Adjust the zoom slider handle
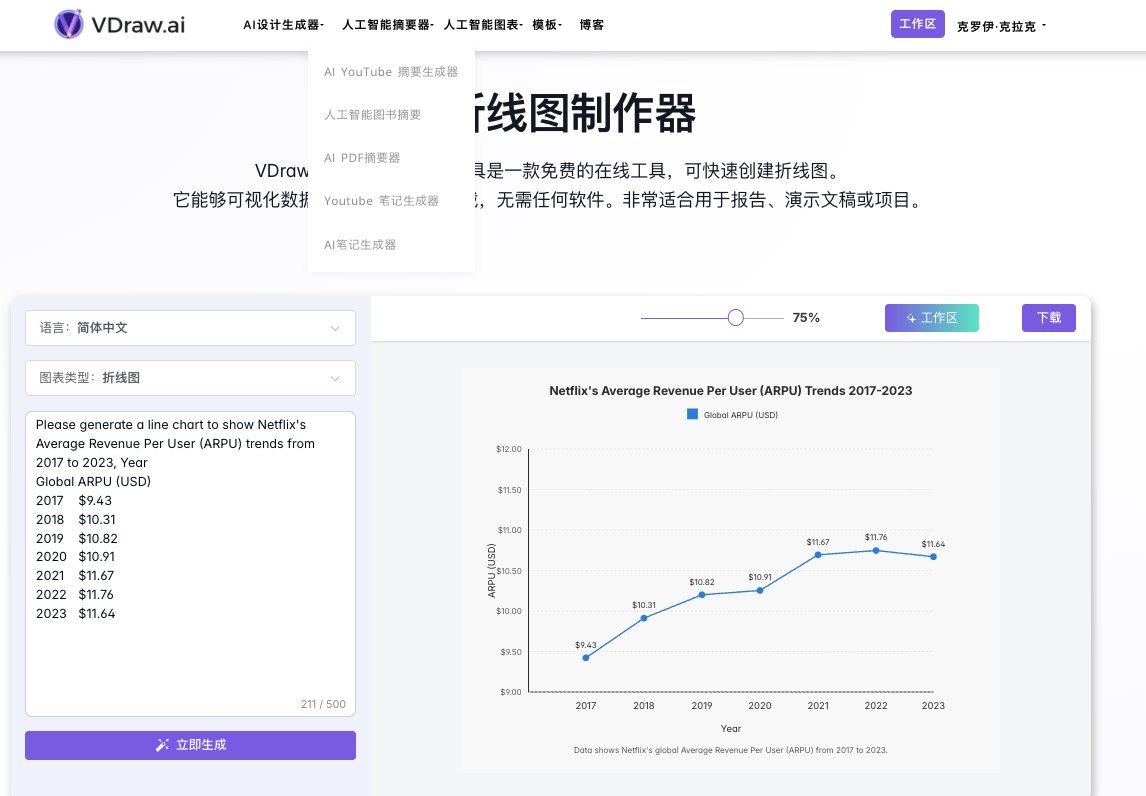 point(735,317)
